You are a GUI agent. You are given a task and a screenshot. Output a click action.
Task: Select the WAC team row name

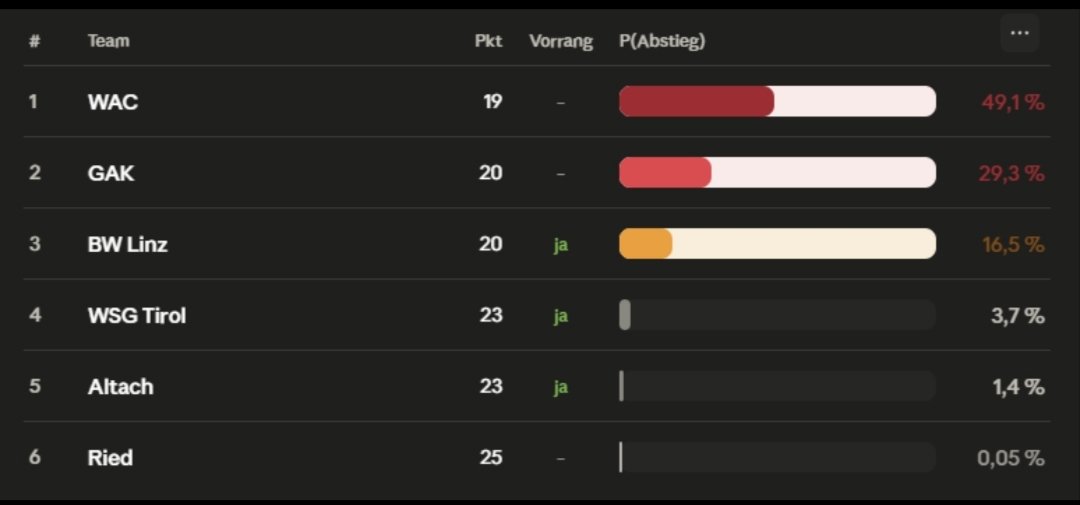point(113,102)
